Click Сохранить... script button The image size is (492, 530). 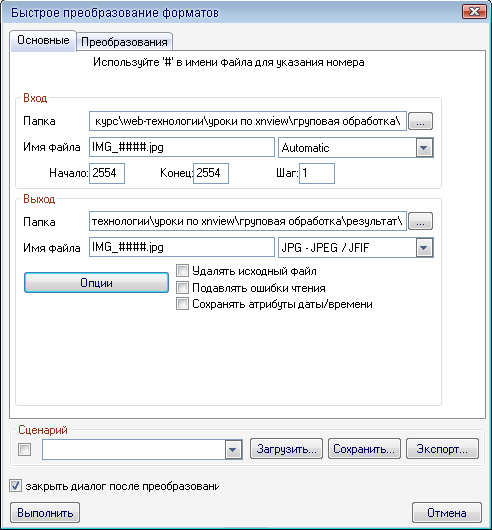tap(364, 449)
